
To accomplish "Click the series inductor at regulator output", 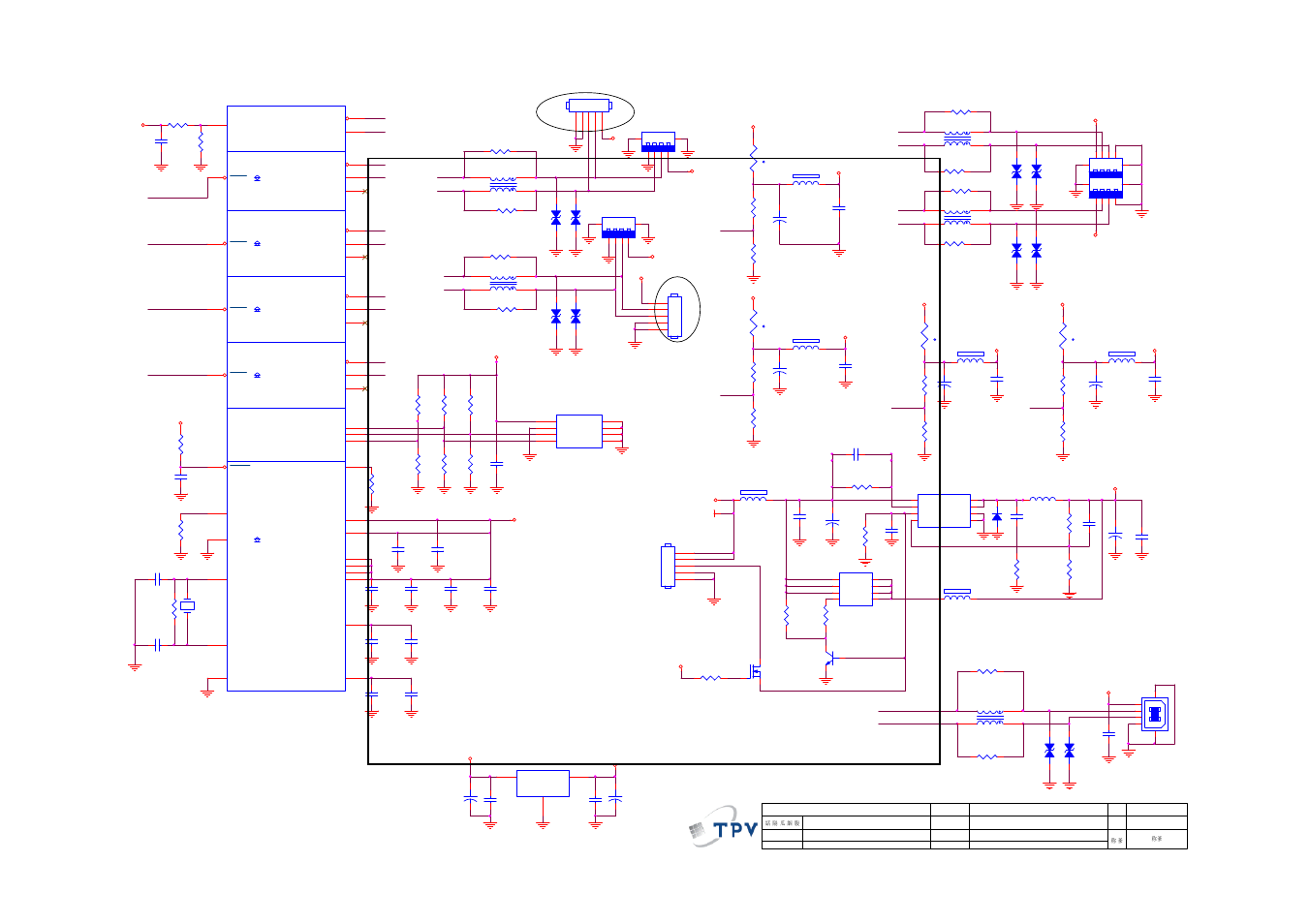I will (x=1043, y=500).
